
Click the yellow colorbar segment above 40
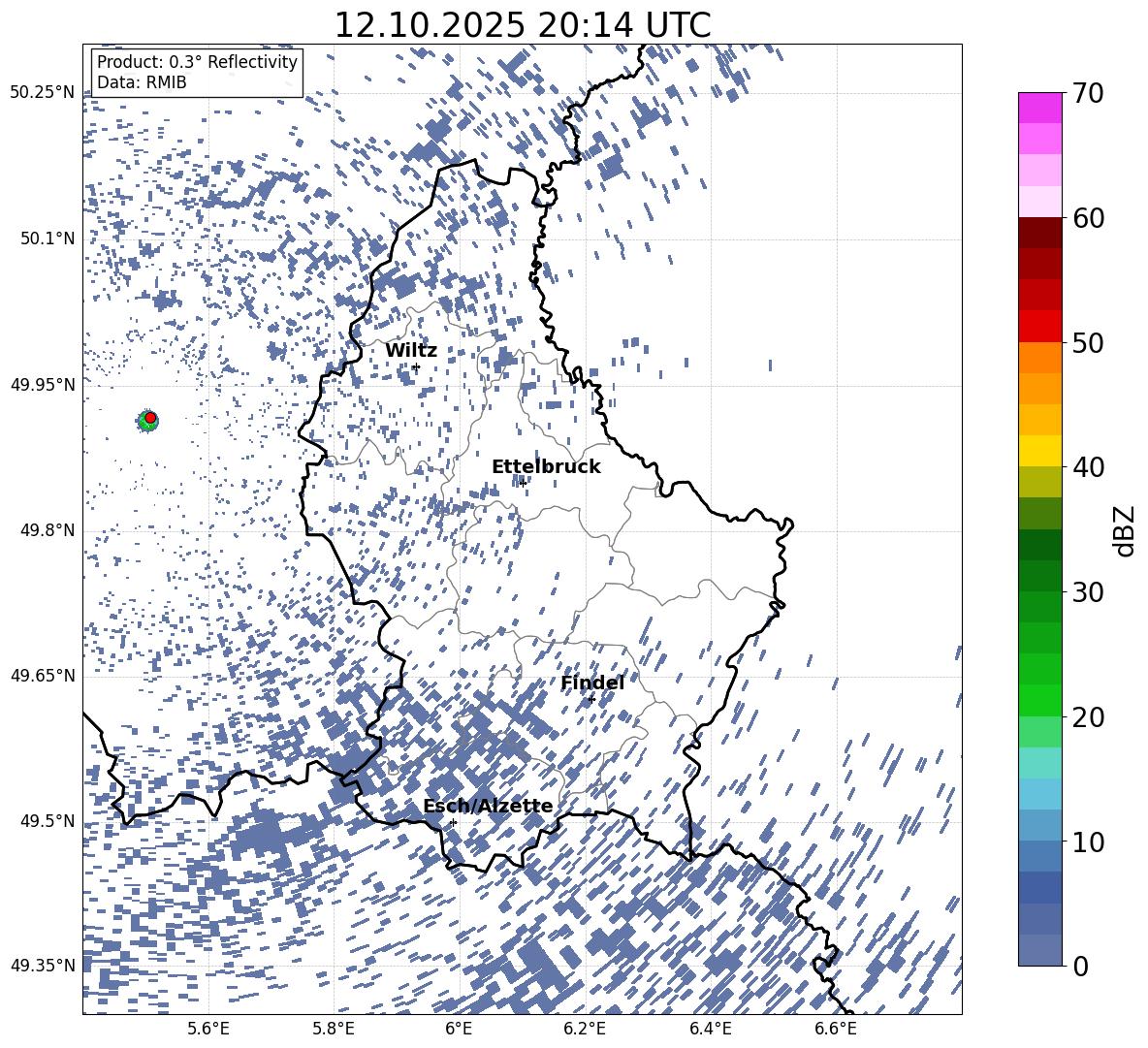[x=1039, y=452]
